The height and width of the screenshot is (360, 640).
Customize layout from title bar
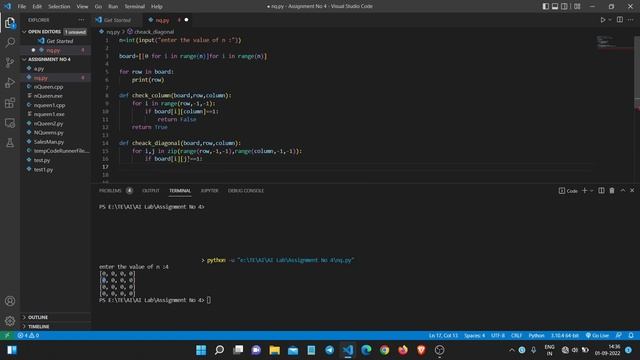[577, 6]
